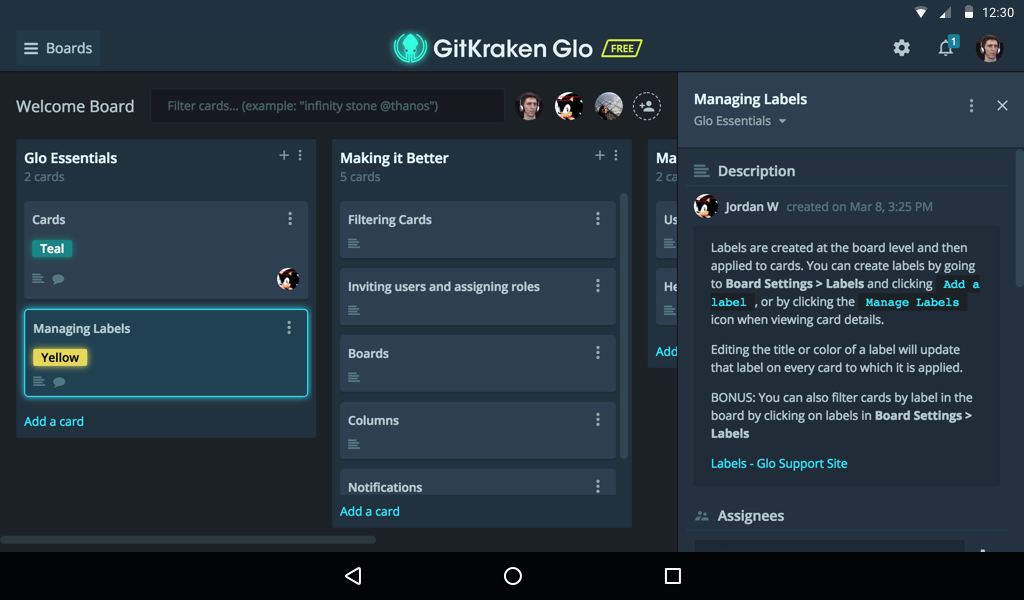Open the card detail panel options menu

[x=971, y=106]
